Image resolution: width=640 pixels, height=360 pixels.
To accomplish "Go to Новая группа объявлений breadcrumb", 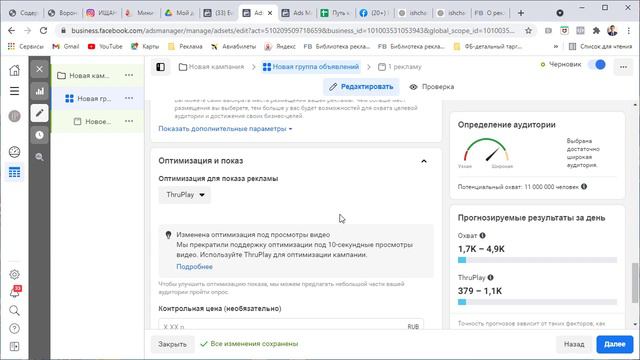I will point(311,67).
